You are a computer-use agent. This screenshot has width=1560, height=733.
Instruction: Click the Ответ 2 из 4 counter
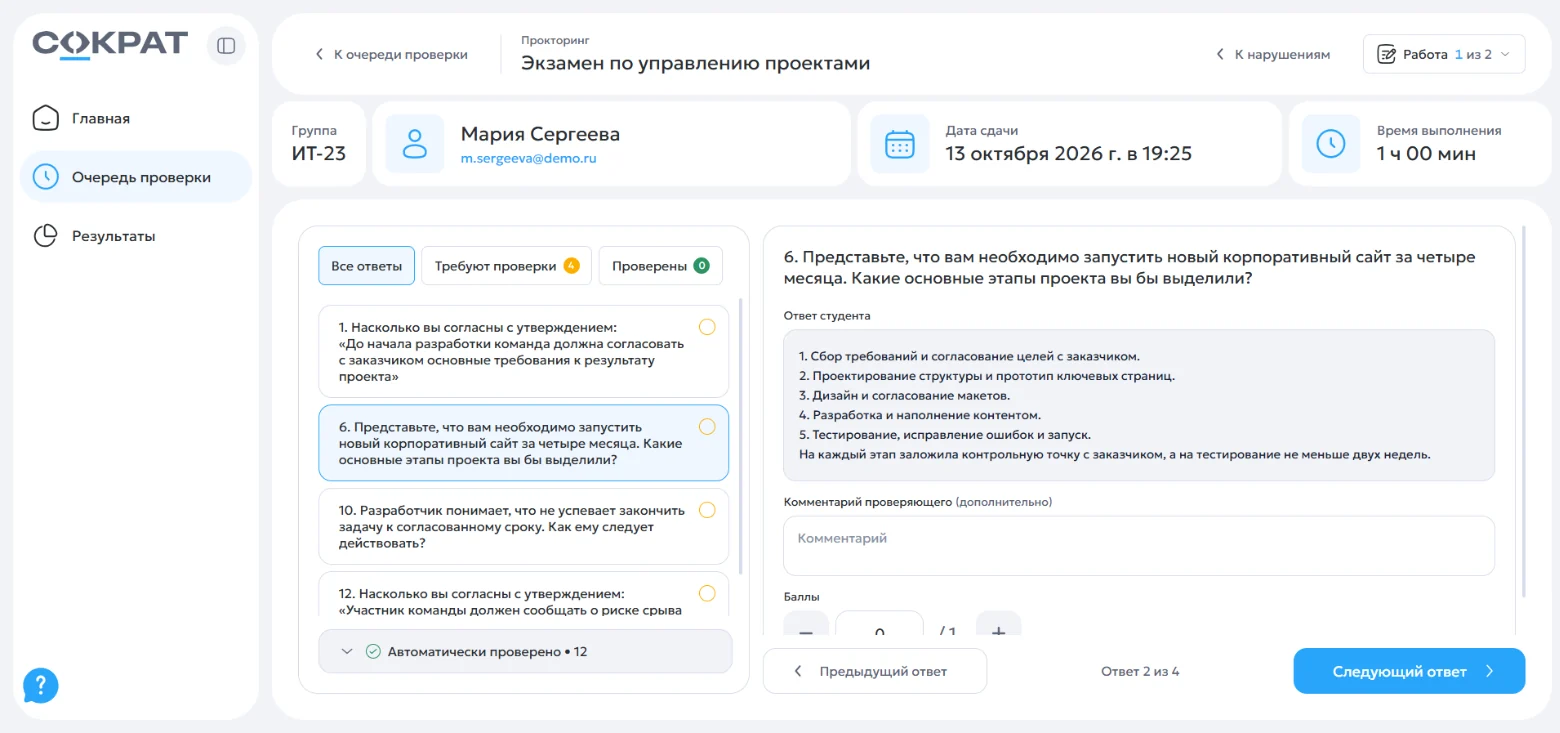1140,671
